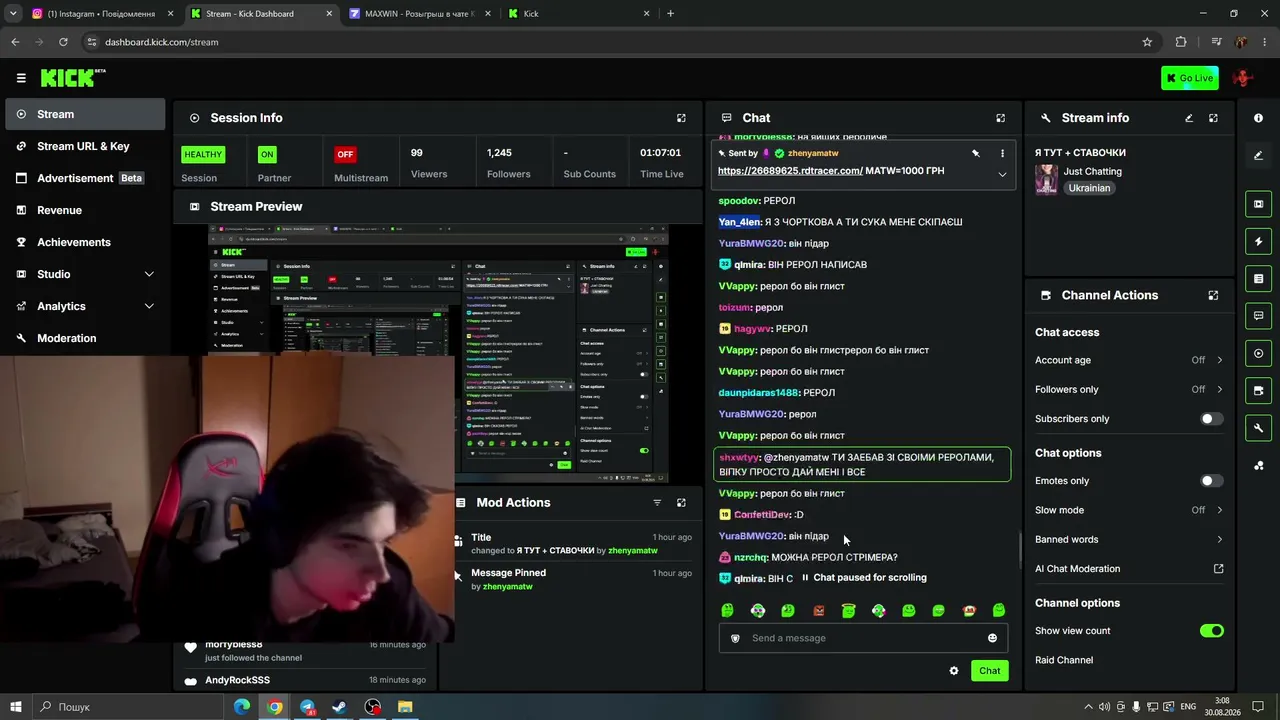Toggle Subscribers only chat
This screenshot has height=720, width=1280.
coord(1211,419)
